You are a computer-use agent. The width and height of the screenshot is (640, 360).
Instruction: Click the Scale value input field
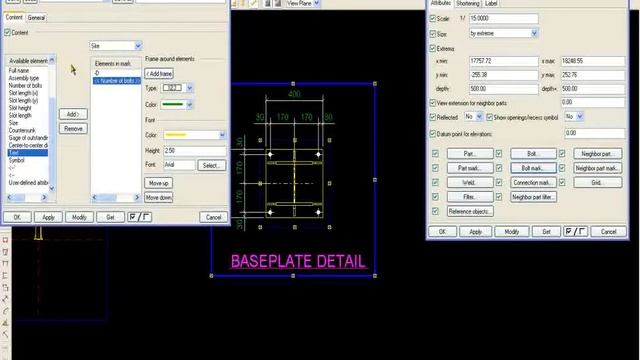pos(503,18)
